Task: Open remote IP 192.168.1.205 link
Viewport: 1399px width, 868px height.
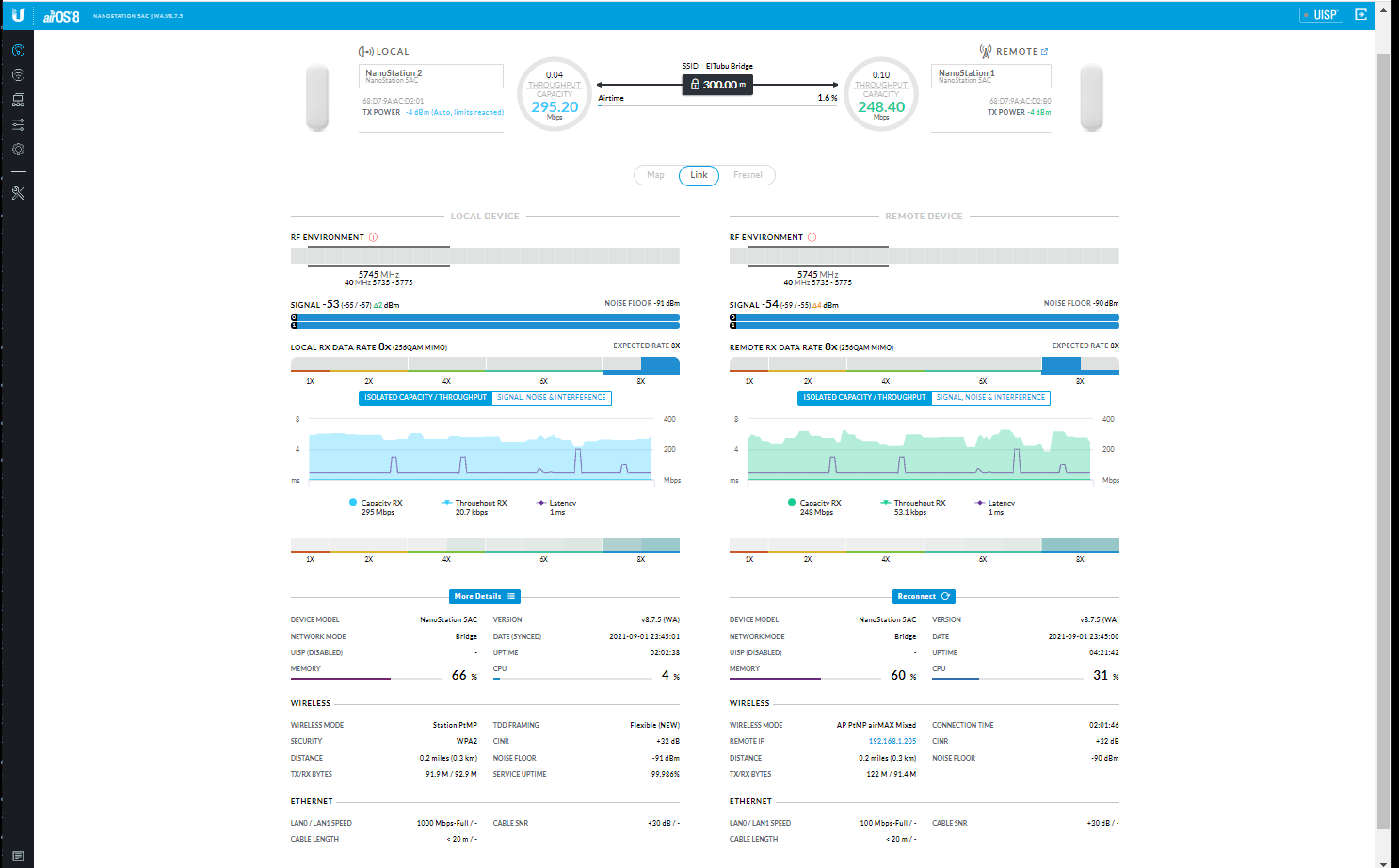Action: pyautogui.click(x=892, y=742)
